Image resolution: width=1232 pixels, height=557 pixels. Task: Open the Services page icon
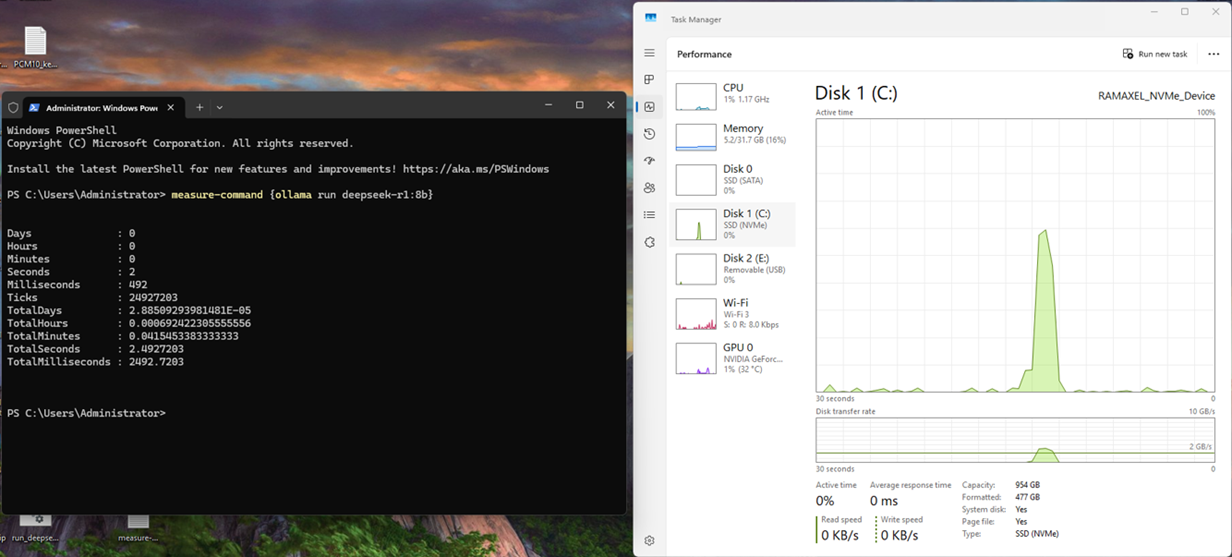click(649, 242)
